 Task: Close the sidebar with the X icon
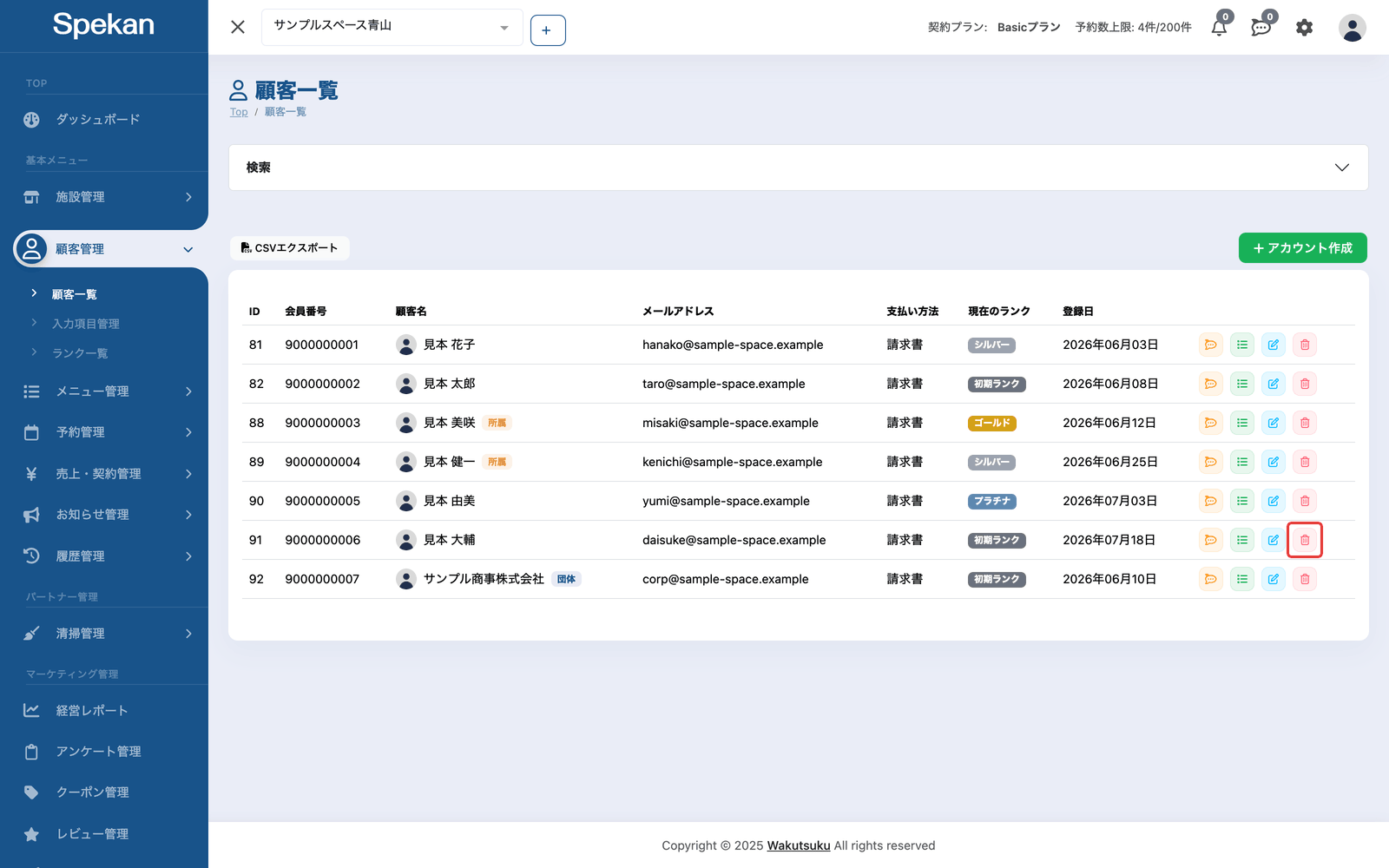[238, 27]
